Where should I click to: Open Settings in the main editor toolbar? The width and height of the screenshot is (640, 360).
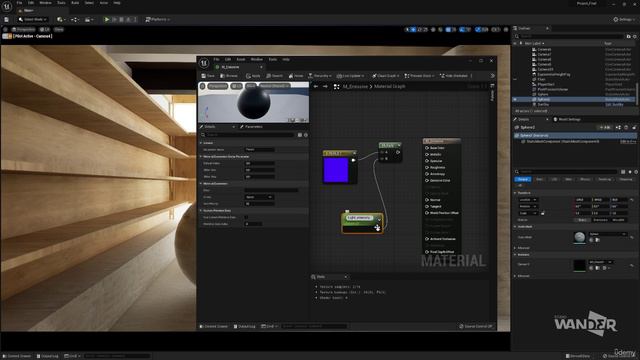[624, 19]
